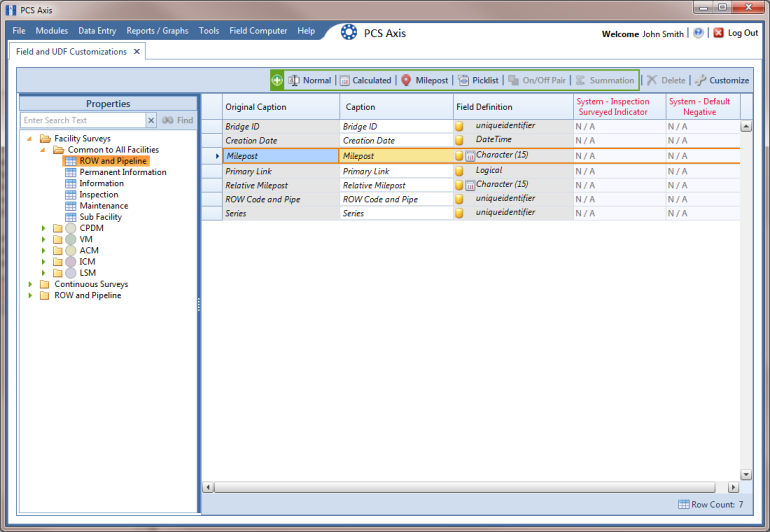
Task: Clear the search text with X button
Action: click(x=151, y=120)
